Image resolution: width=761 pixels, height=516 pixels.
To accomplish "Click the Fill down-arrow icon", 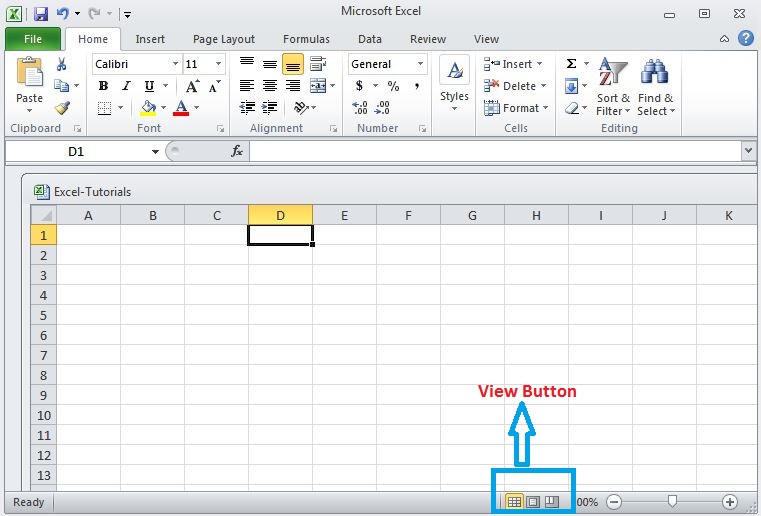I will (x=571, y=86).
